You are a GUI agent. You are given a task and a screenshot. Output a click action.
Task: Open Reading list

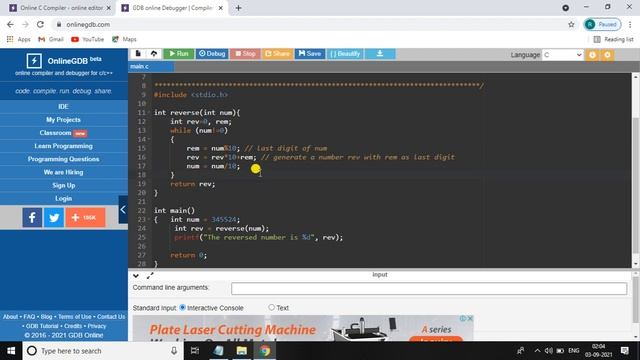(x=613, y=39)
